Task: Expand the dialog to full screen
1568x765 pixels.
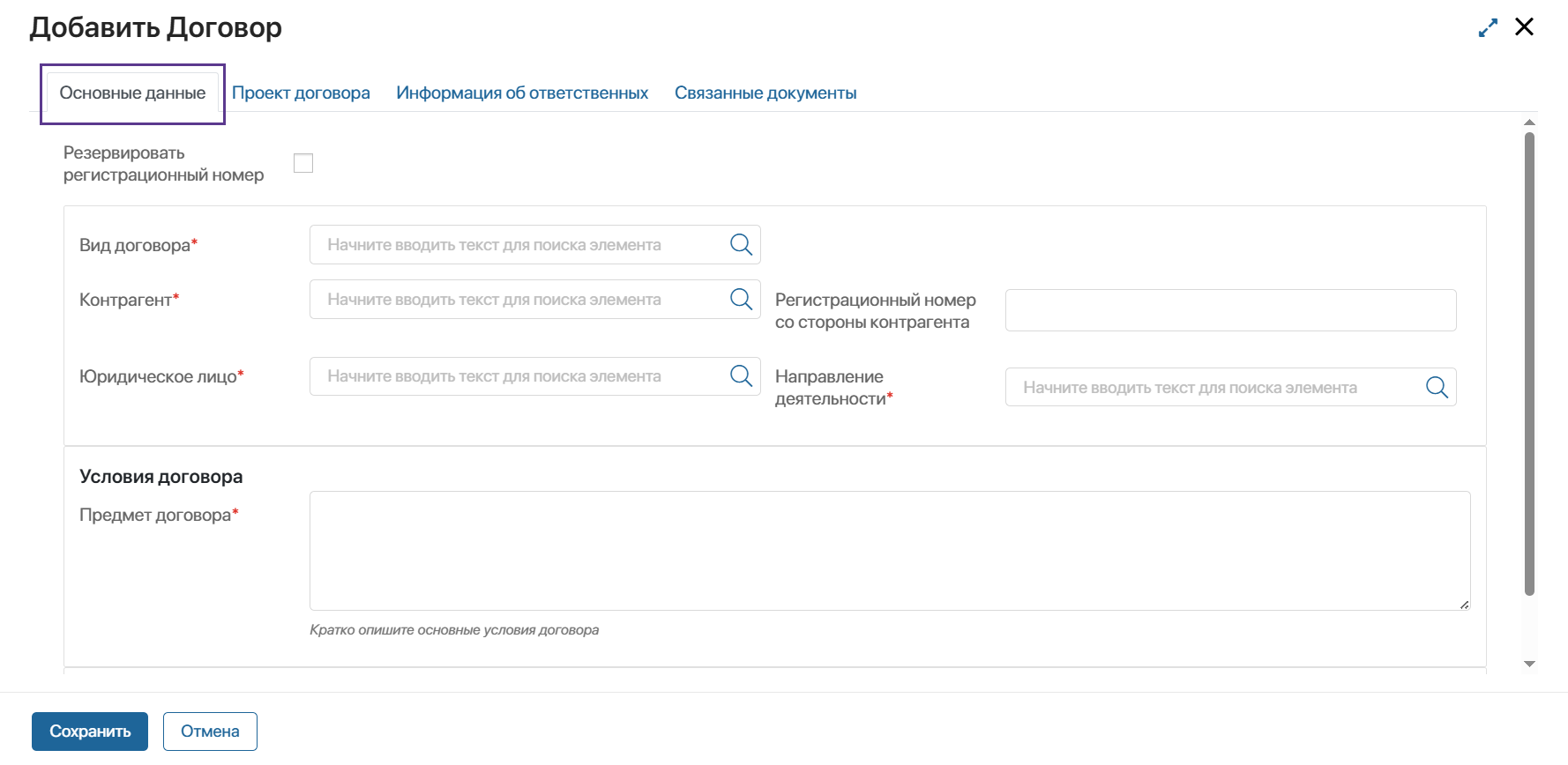Action: point(1488,28)
